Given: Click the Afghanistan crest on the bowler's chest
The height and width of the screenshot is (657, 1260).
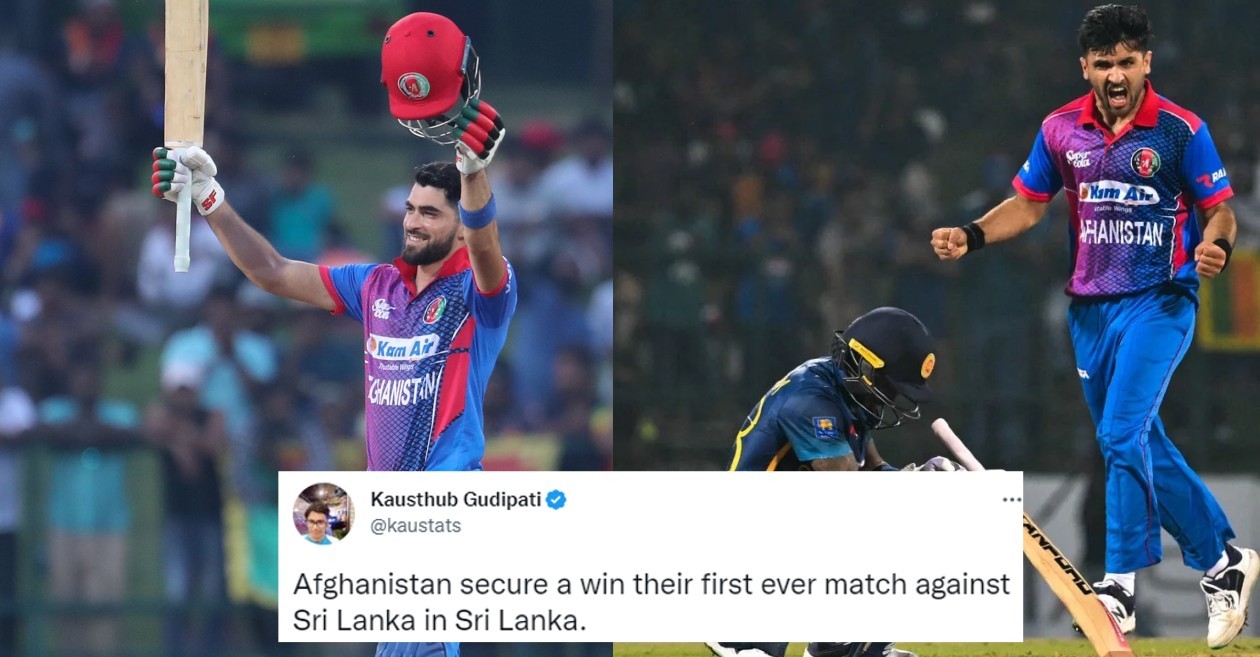Looking at the screenshot, I should tap(1146, 161).
